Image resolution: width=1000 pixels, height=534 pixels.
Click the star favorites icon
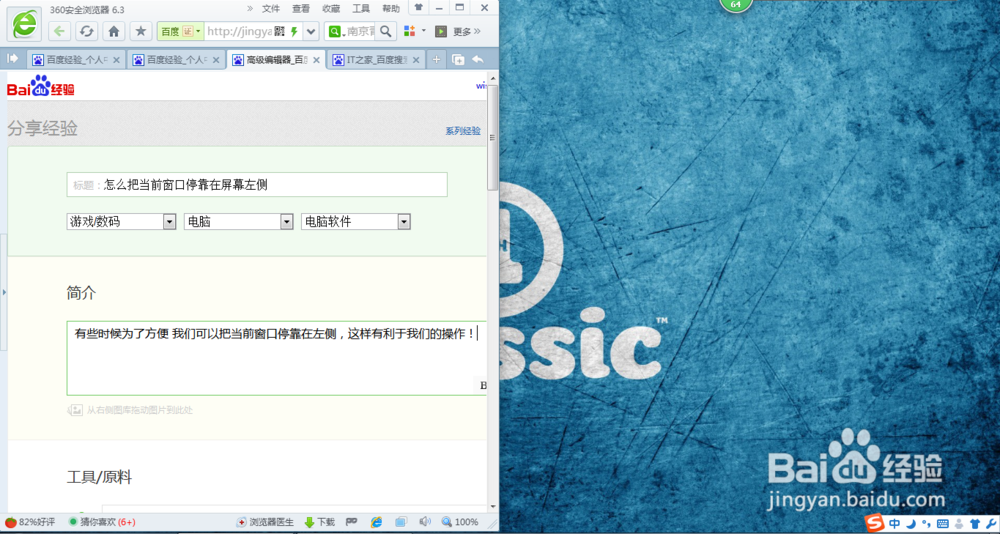[141, 31]
